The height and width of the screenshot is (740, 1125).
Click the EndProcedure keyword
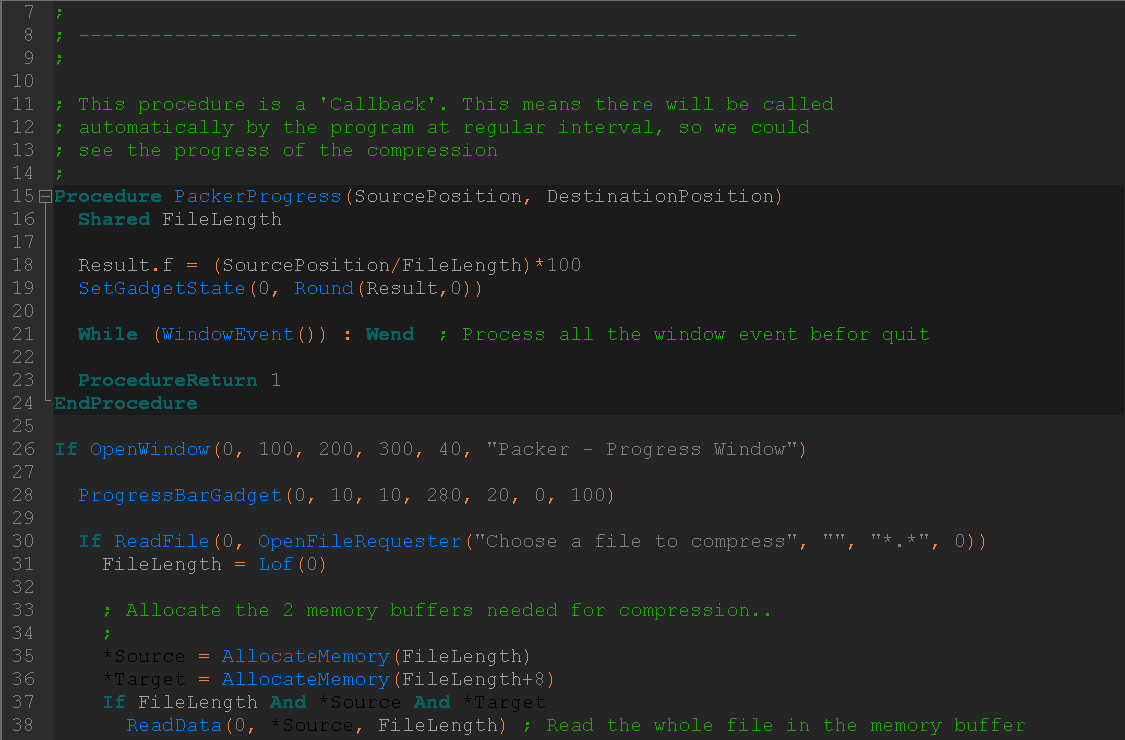click(126, 404)
